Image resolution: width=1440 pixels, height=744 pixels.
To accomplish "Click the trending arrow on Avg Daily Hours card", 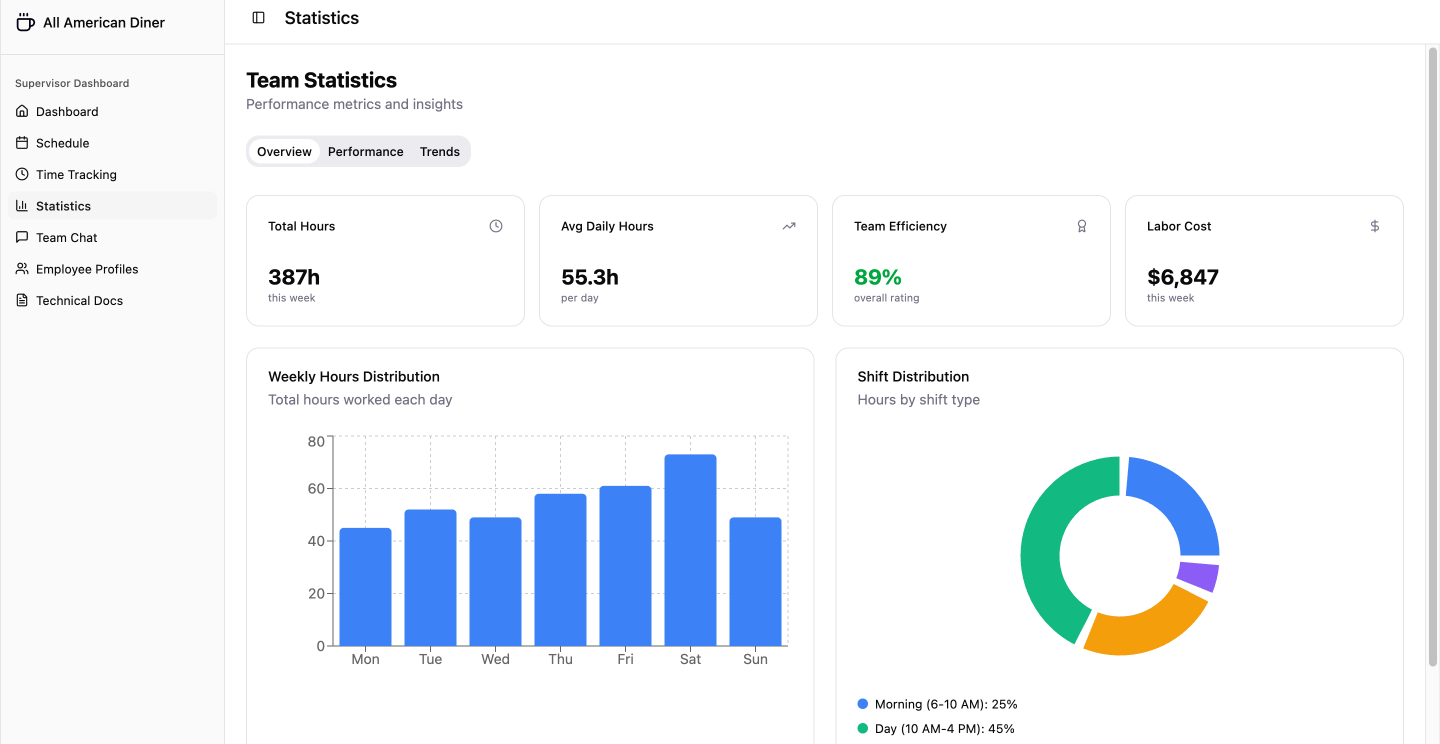I will [x=789, y=226].
